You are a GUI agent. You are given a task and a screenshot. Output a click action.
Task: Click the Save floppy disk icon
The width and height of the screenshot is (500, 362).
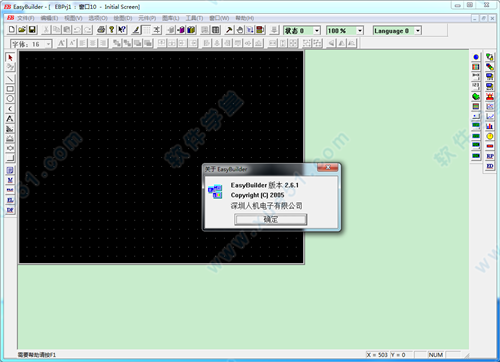32,30
